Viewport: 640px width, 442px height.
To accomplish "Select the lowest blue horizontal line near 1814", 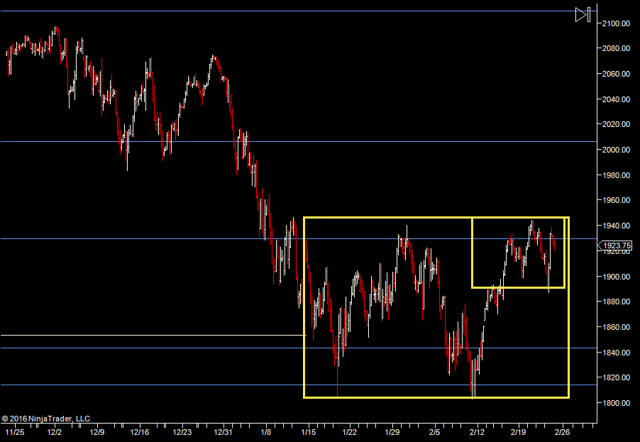I will [x=150, y=385].
